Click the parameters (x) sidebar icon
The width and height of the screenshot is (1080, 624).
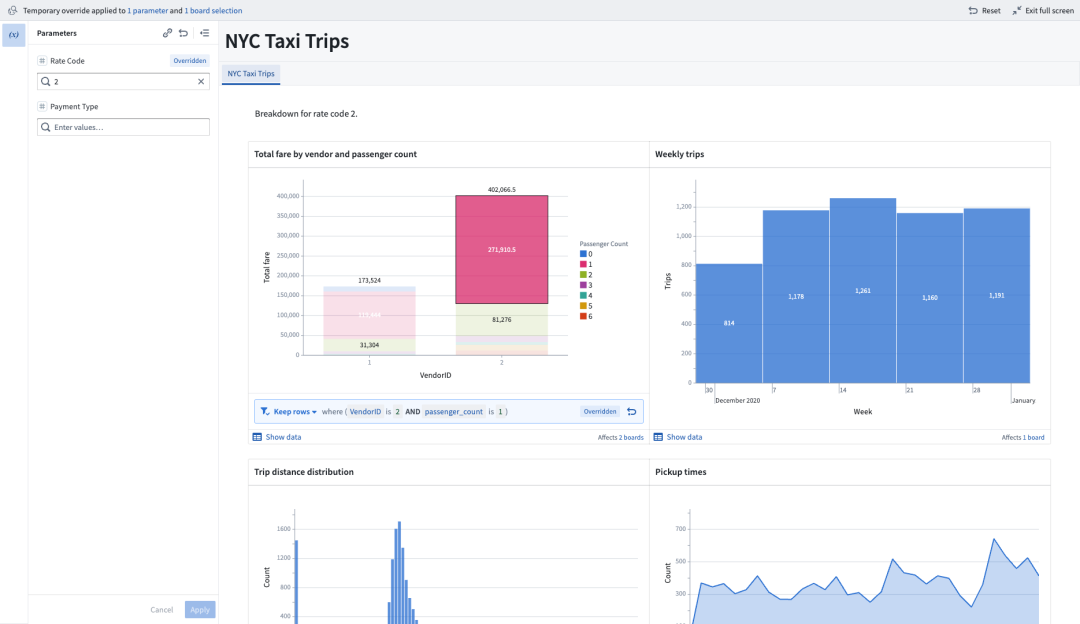13,34
